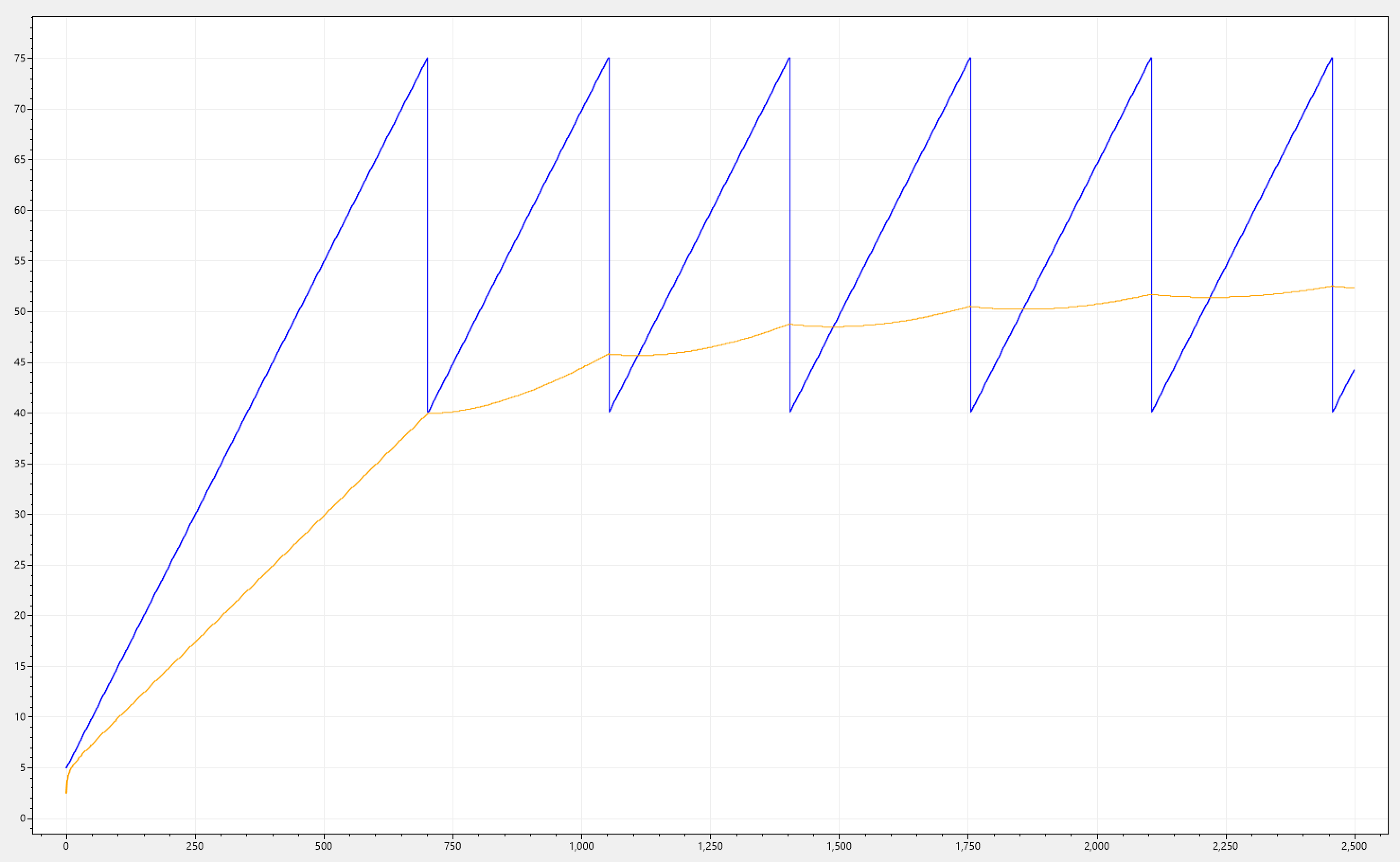Click the orange curve's kink at value 40

429,413
